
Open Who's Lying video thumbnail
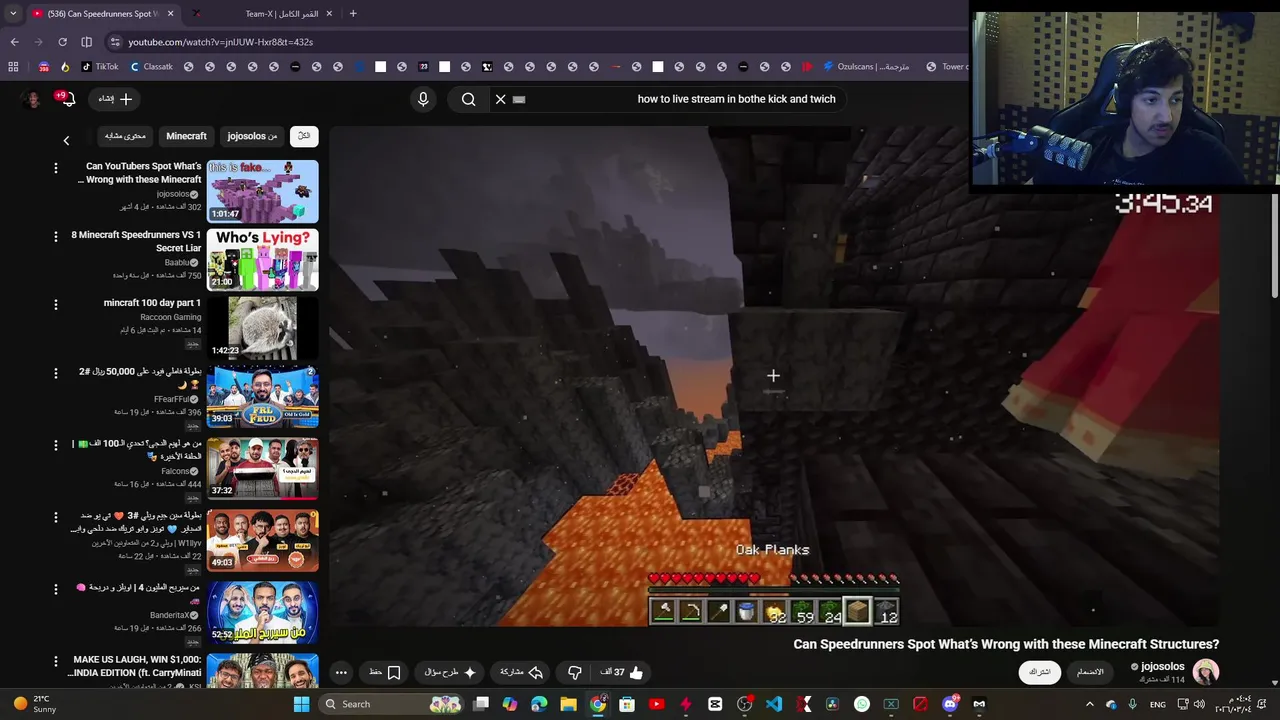click(x=262, y=259)
